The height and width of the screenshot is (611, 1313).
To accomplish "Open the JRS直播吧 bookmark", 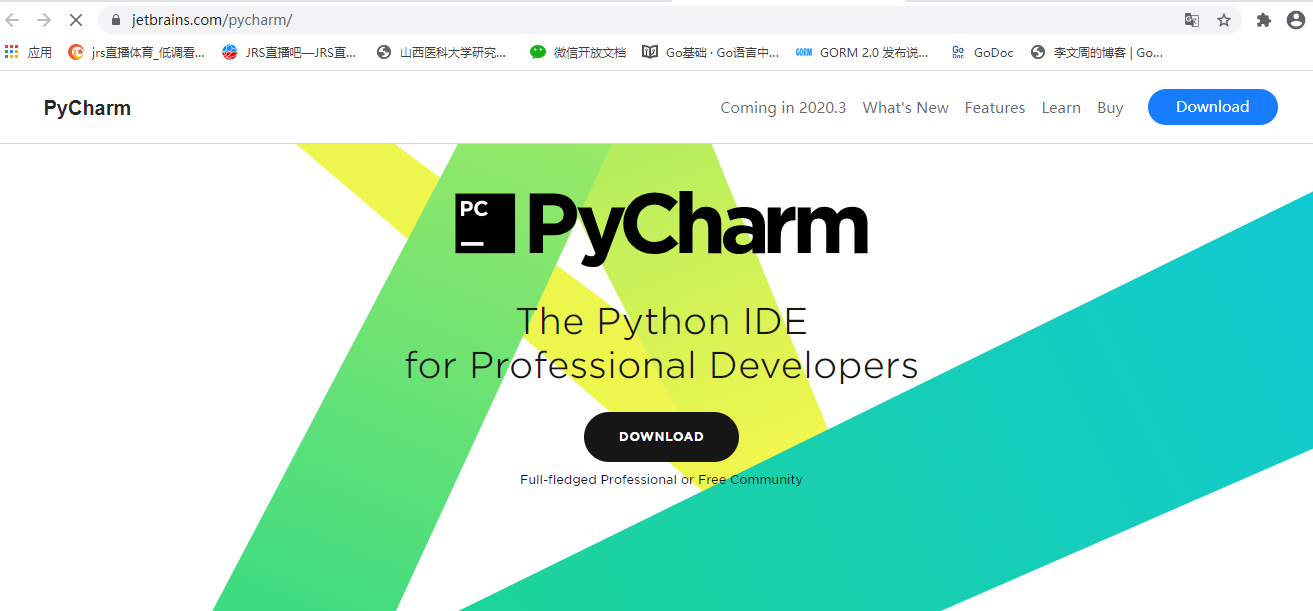I will point(290,53).
